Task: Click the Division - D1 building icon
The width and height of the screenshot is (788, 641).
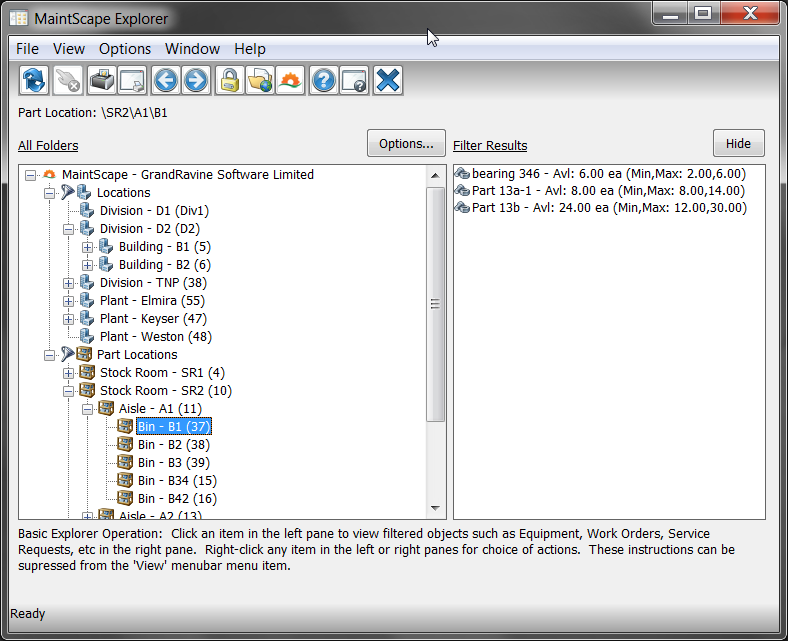Action: pos(87,210)
